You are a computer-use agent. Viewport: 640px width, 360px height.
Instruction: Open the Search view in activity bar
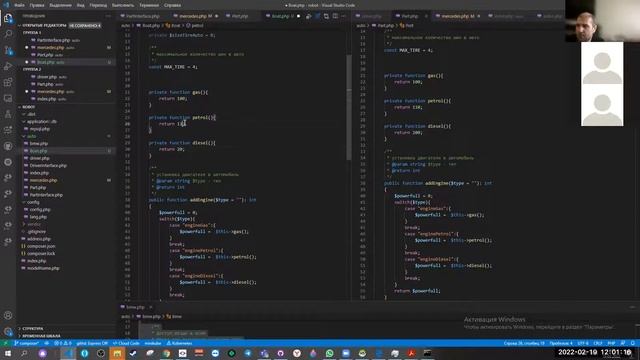[x=8, y=34]
